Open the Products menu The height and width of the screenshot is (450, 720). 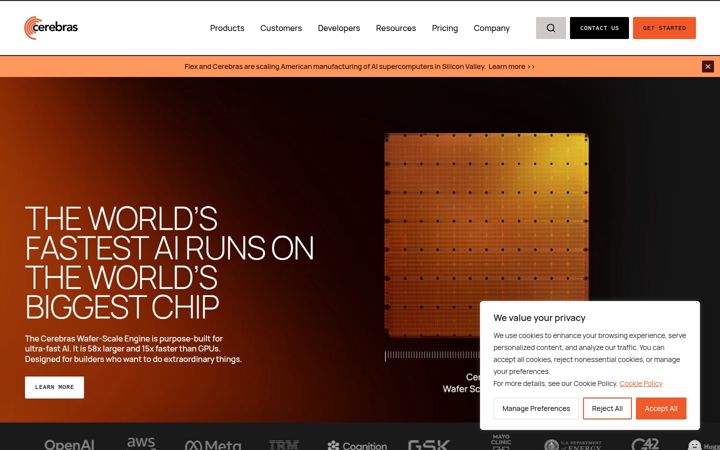[x=227, y=28]
